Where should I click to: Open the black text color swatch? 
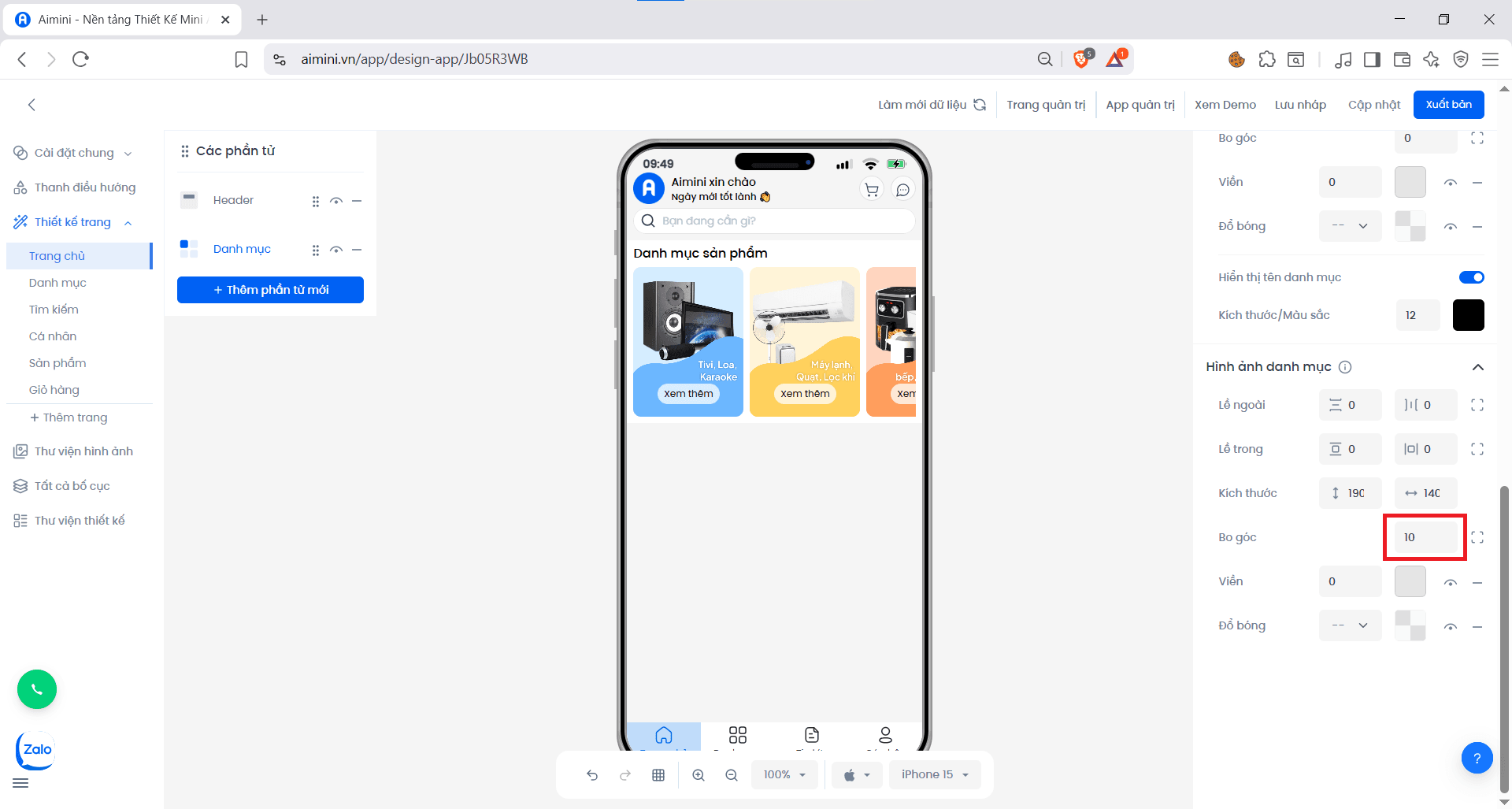coord(1468,315)
